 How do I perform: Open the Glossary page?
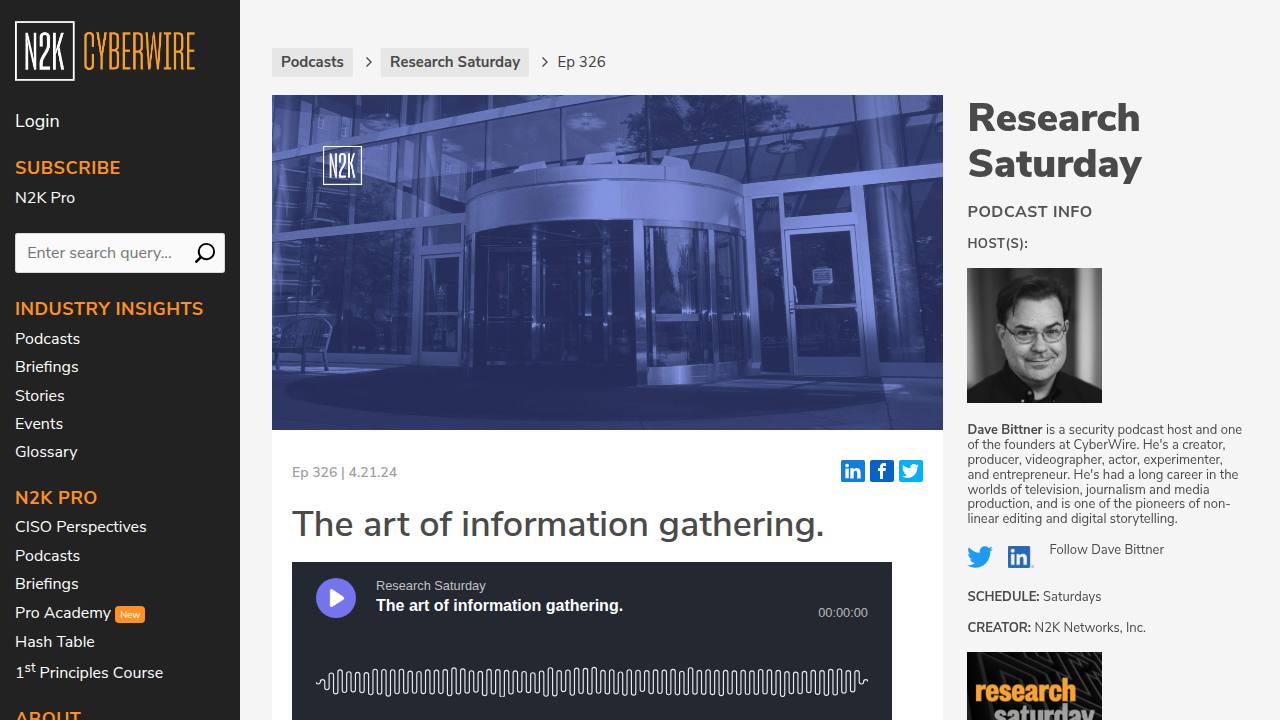(x=46, y=452)
